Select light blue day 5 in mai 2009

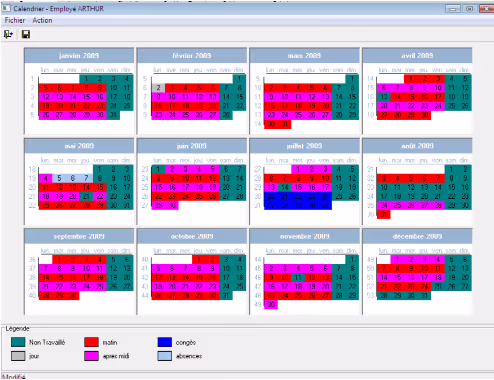tap(59, 178)
